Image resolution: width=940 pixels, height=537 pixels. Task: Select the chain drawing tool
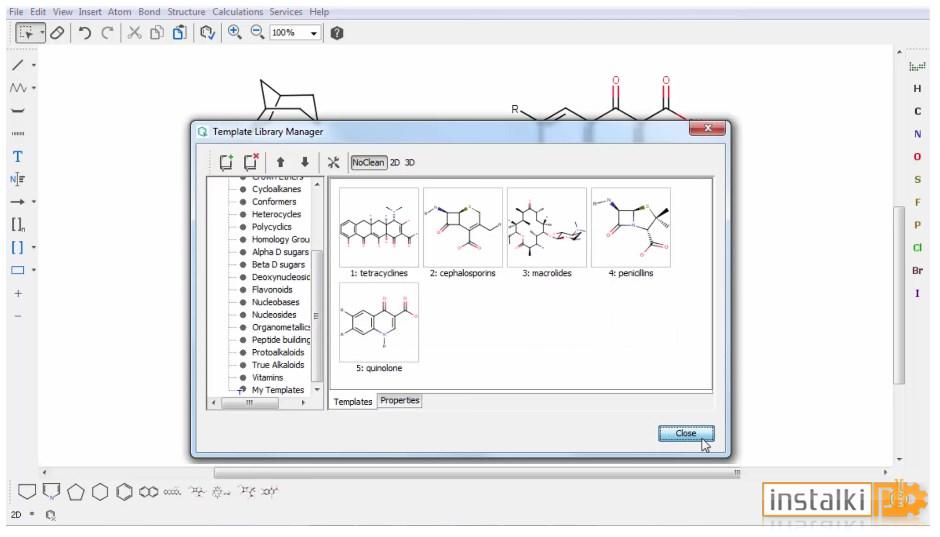tap(18, 88)
